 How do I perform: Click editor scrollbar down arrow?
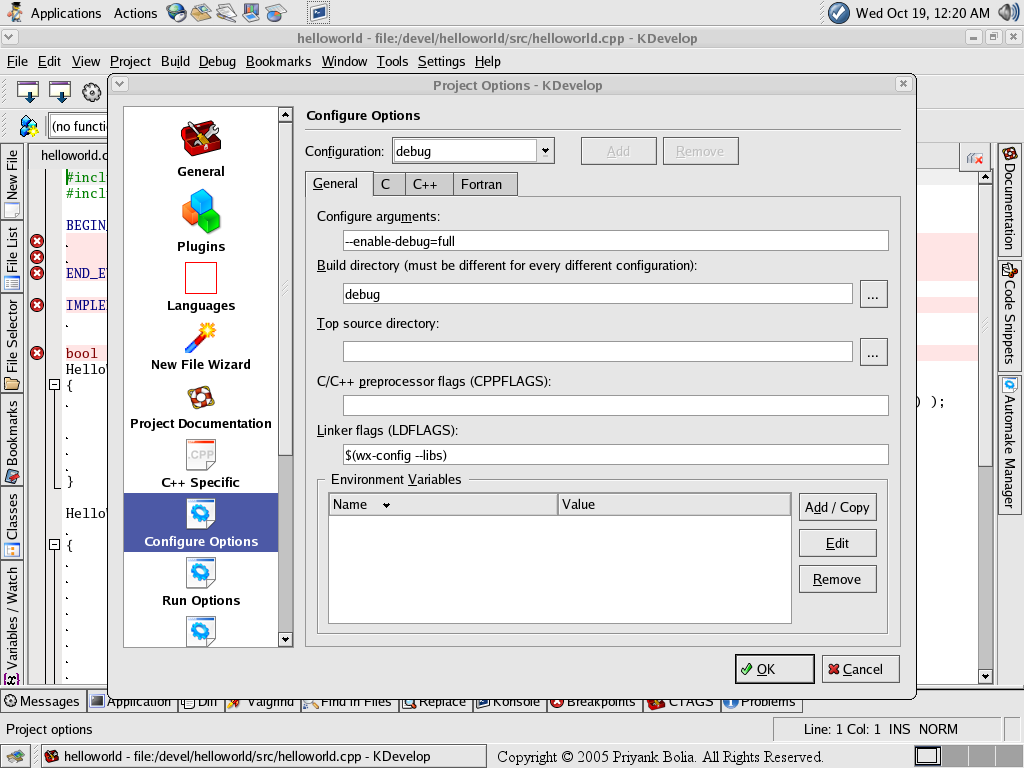pos(985,676)
